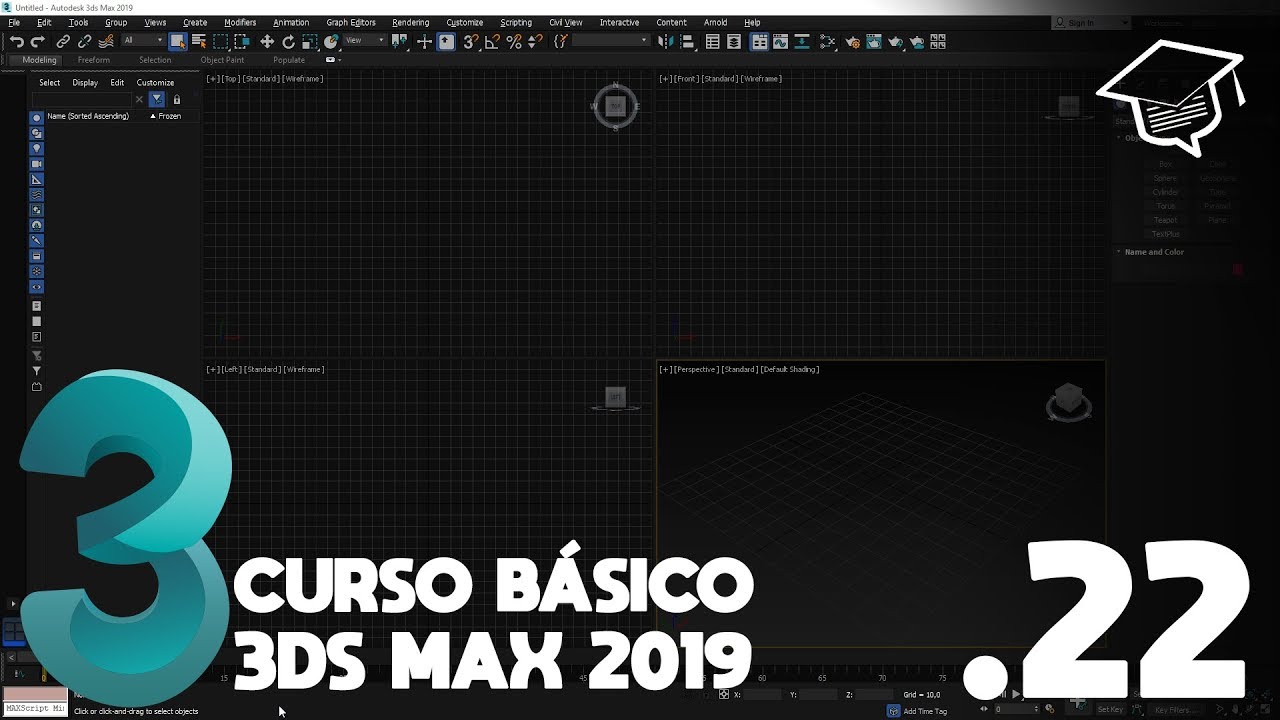Screen dimensions: 1280x720
Task: Click the Unlink Selection icon
Action: pos(84,41)
